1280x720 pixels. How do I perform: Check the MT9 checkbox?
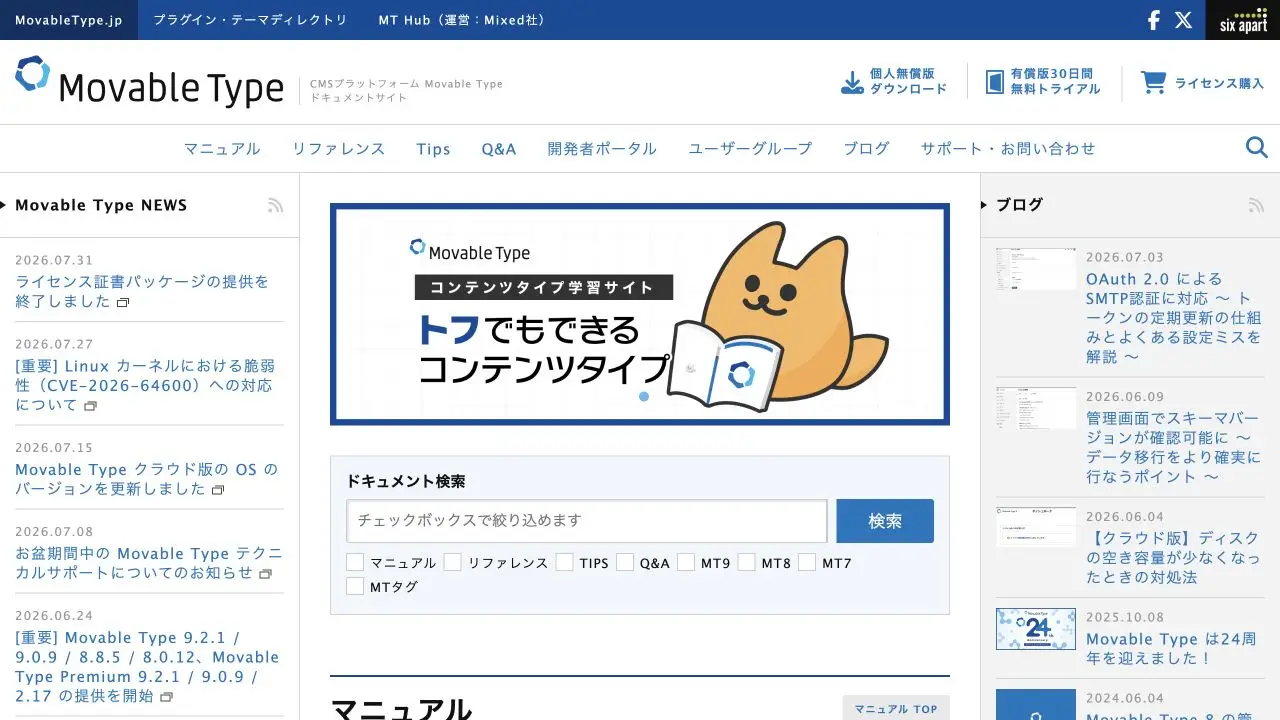686,562
